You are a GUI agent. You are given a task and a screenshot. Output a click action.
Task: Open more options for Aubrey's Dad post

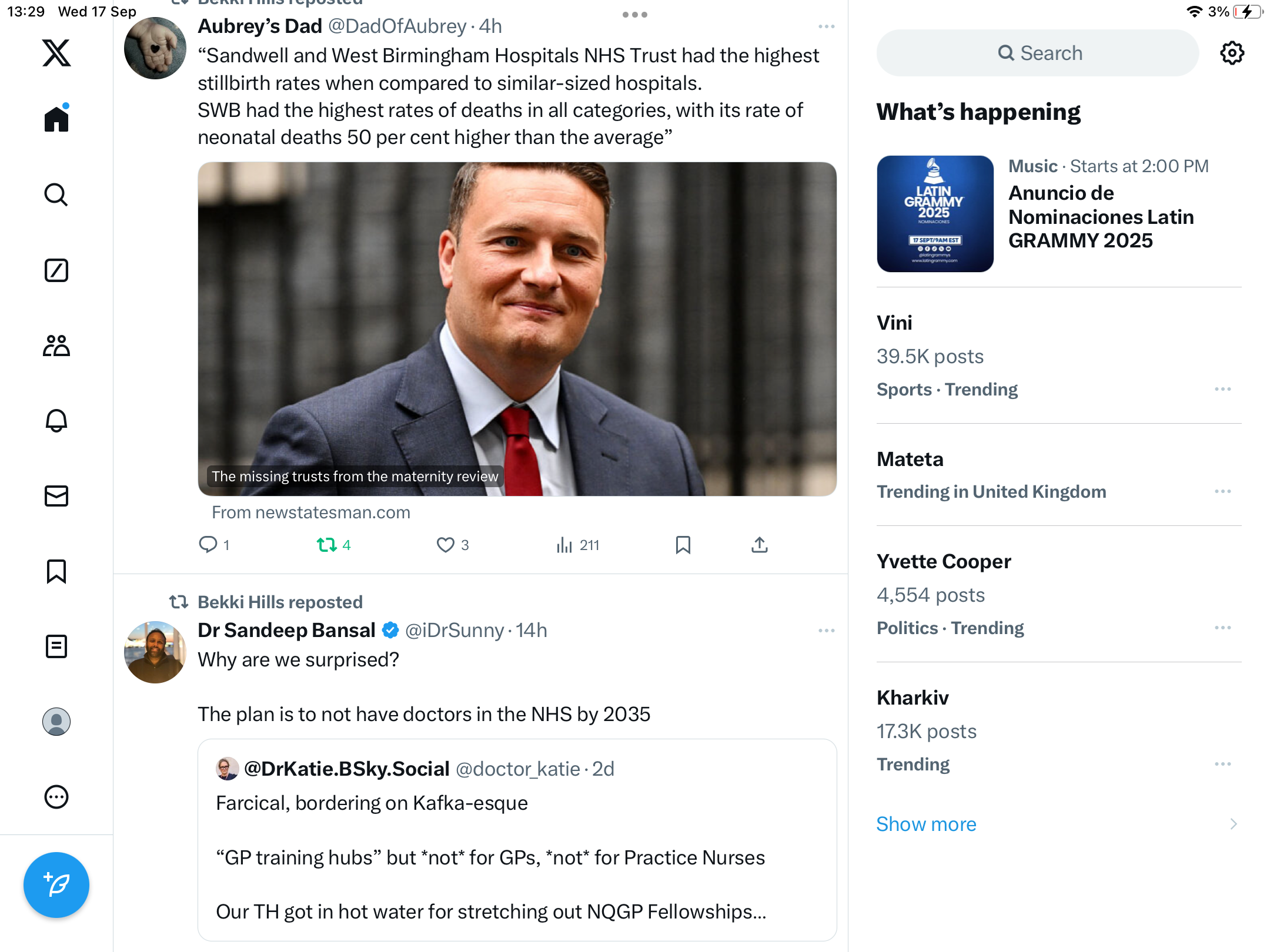point(826,26)
